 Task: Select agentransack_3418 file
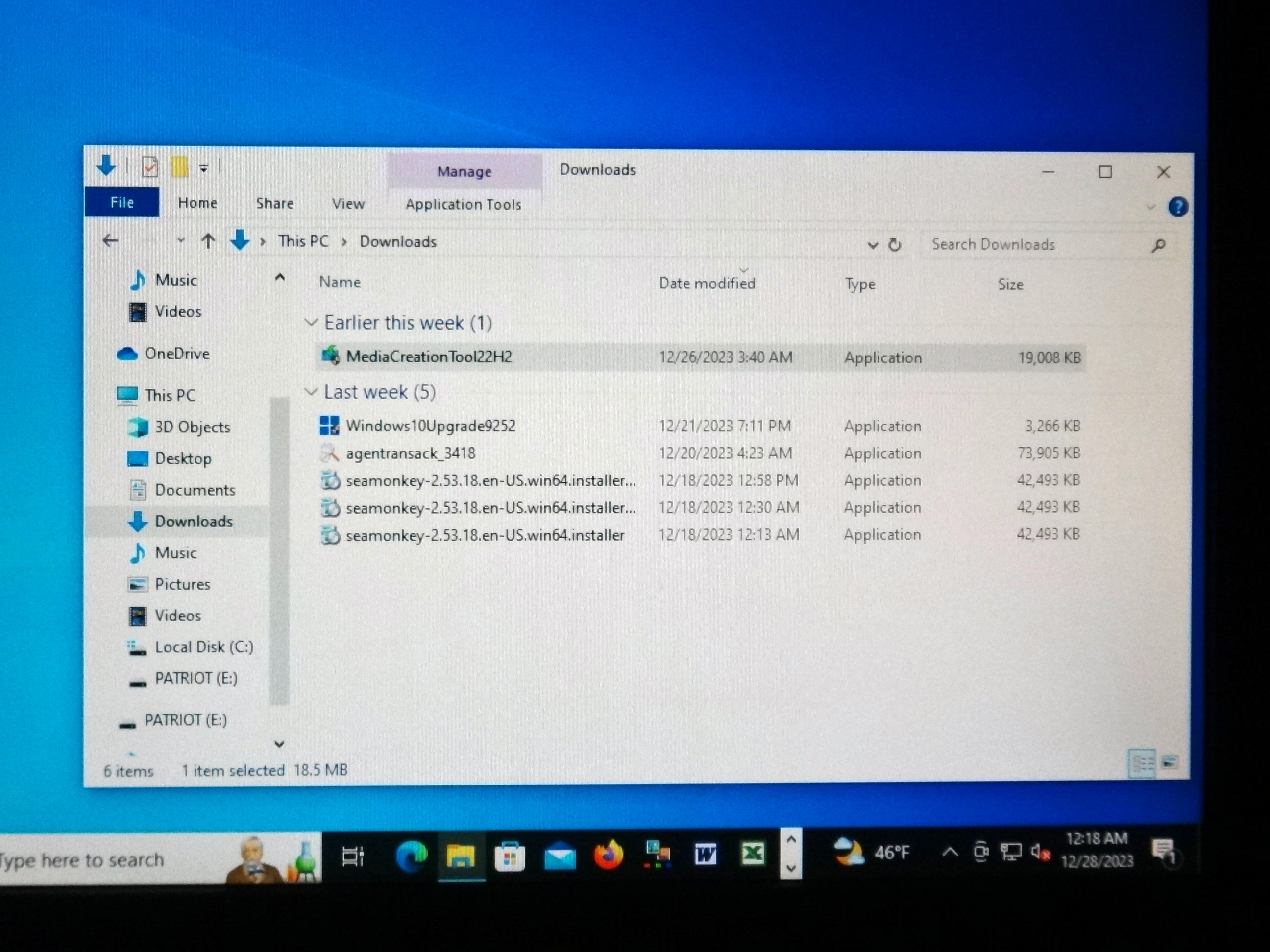700,453
